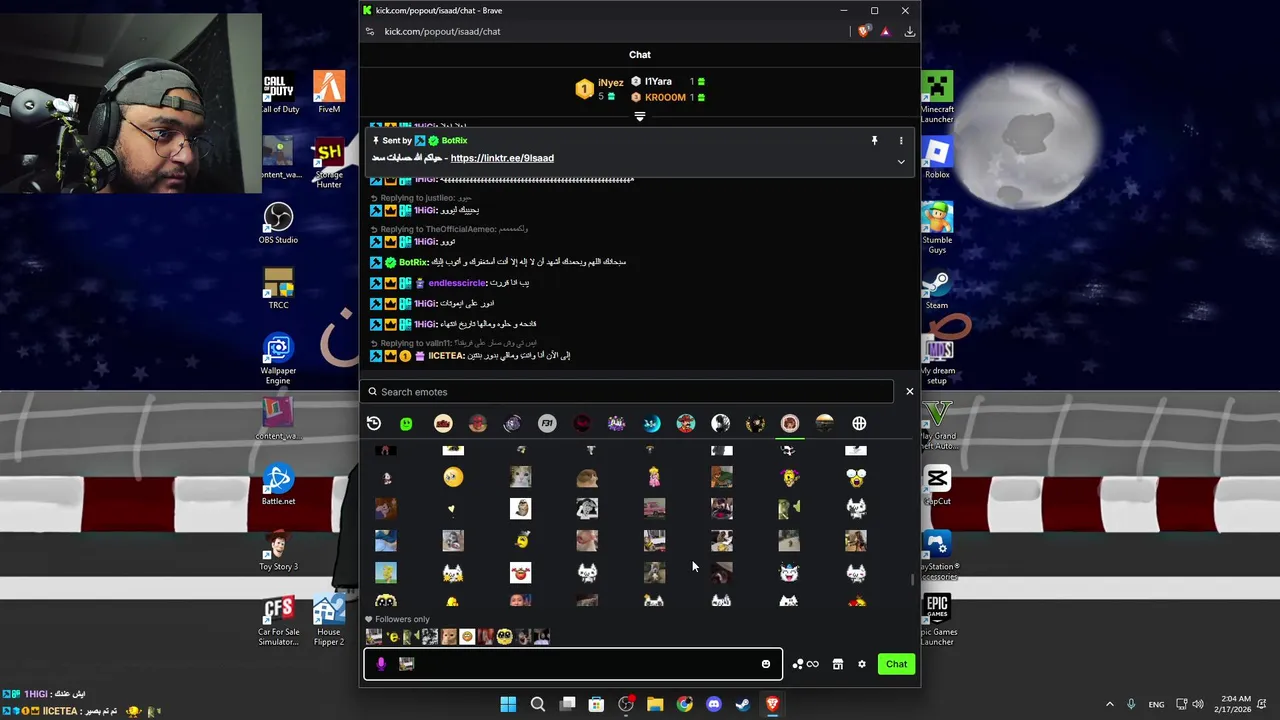Open the linktr.ee/9Isaad link
The image size is (1280, 720).
[502, 158]
